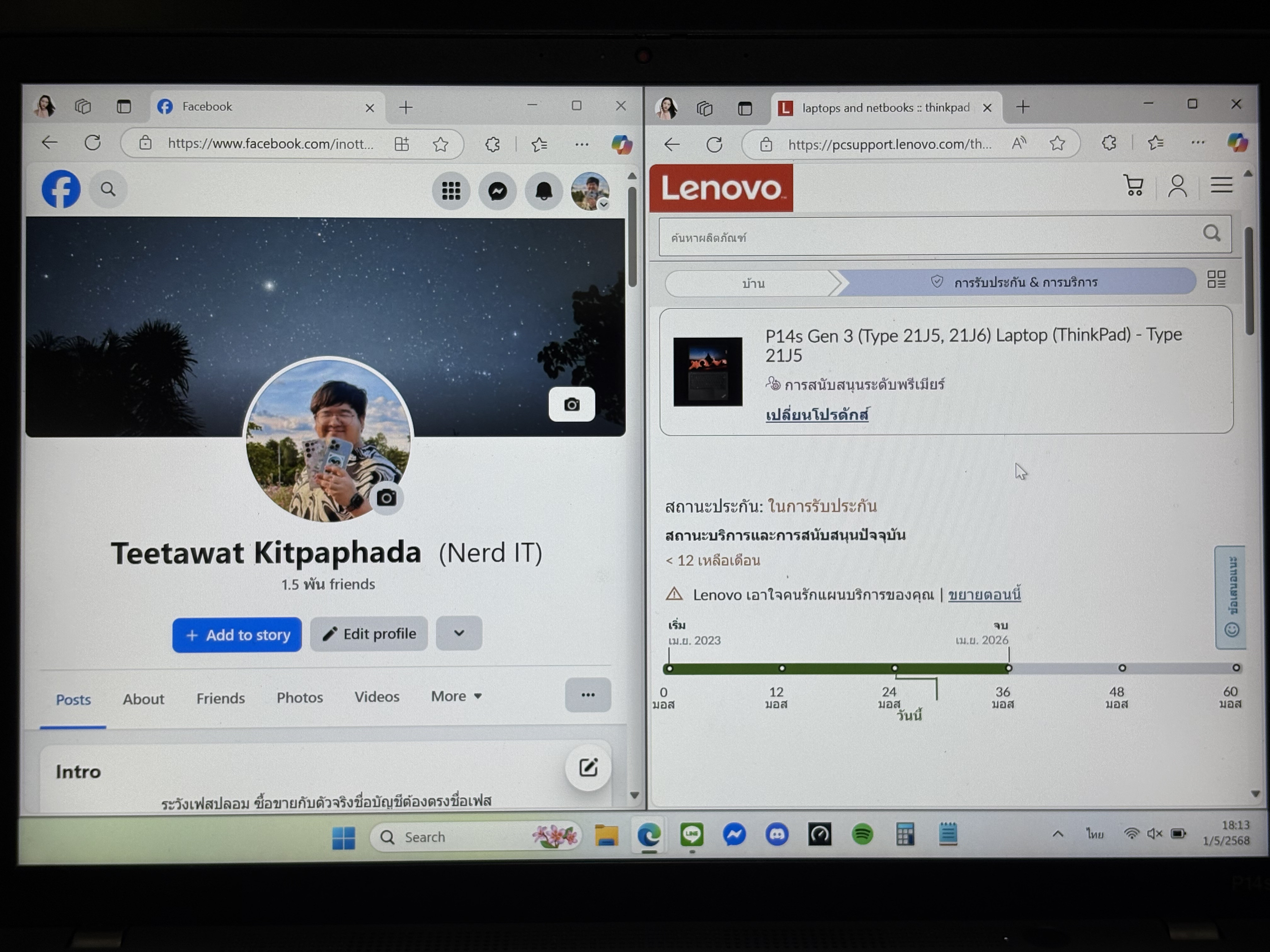The height and width of the screenshot is (952, 1270).
Task: Click Lenovo search magnifier icon
Action: 1211,233
